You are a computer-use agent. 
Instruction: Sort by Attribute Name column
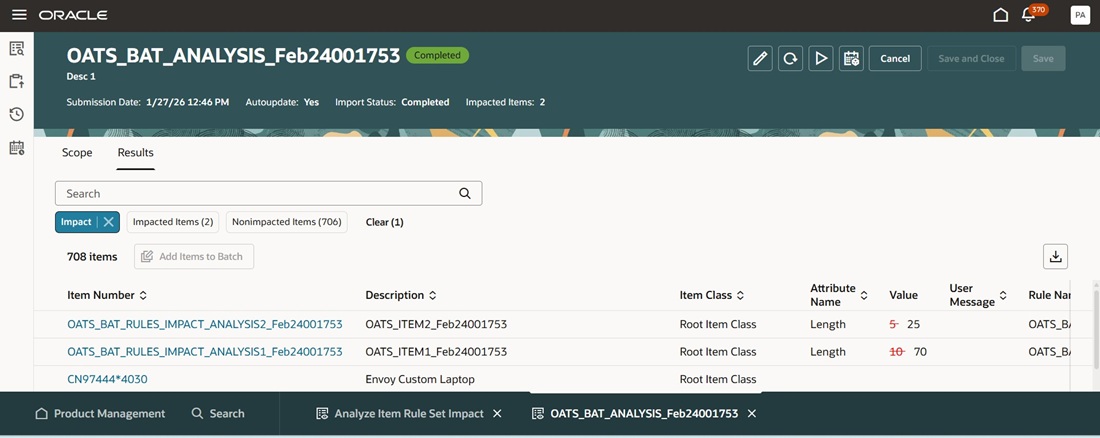(x=864, y=296)
